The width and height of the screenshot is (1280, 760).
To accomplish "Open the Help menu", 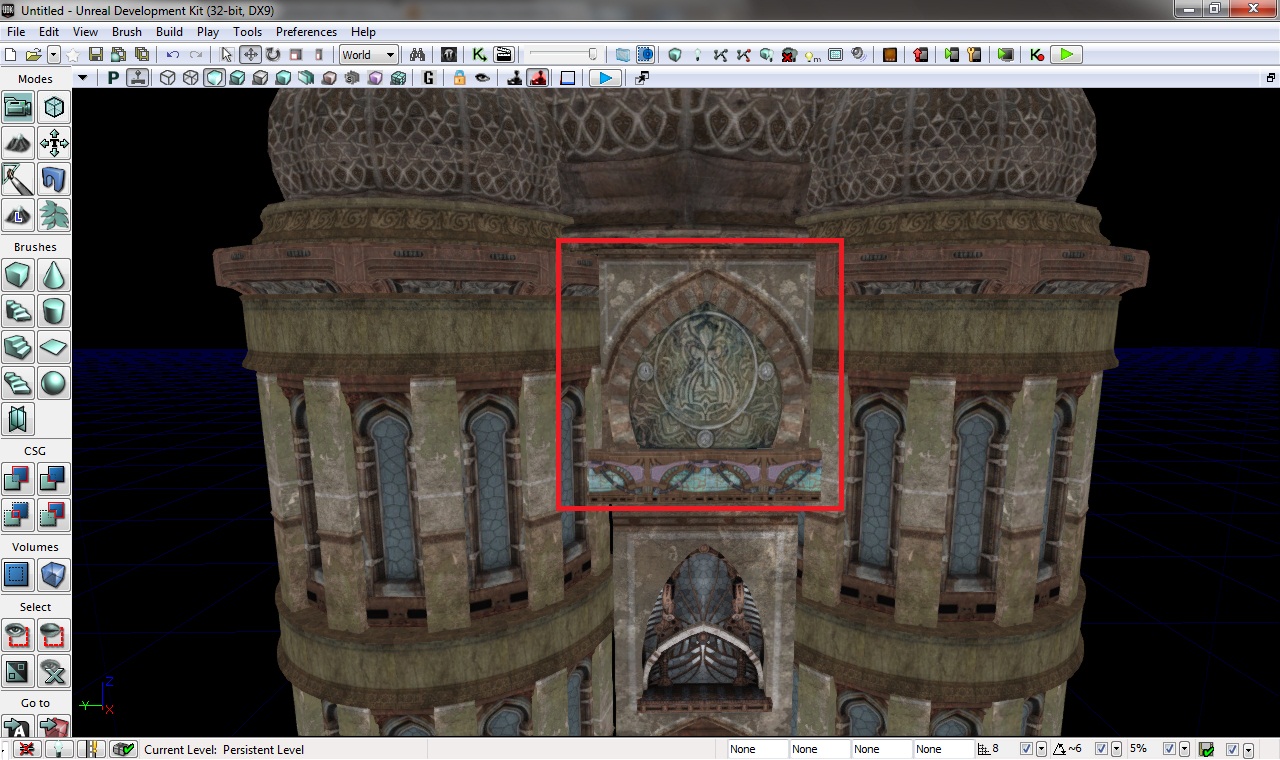I will tap(364, 32).
